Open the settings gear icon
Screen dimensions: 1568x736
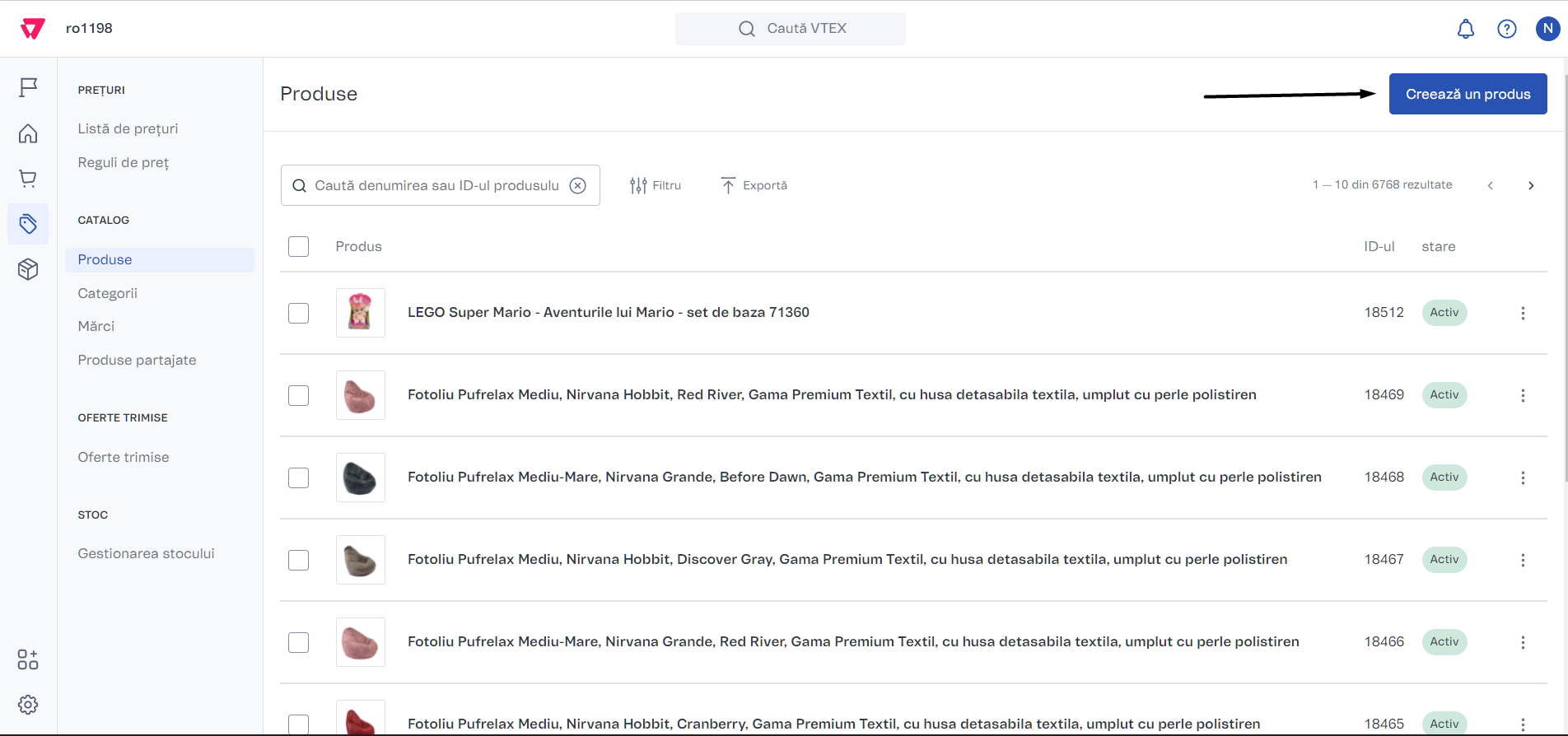pos(28,705)
